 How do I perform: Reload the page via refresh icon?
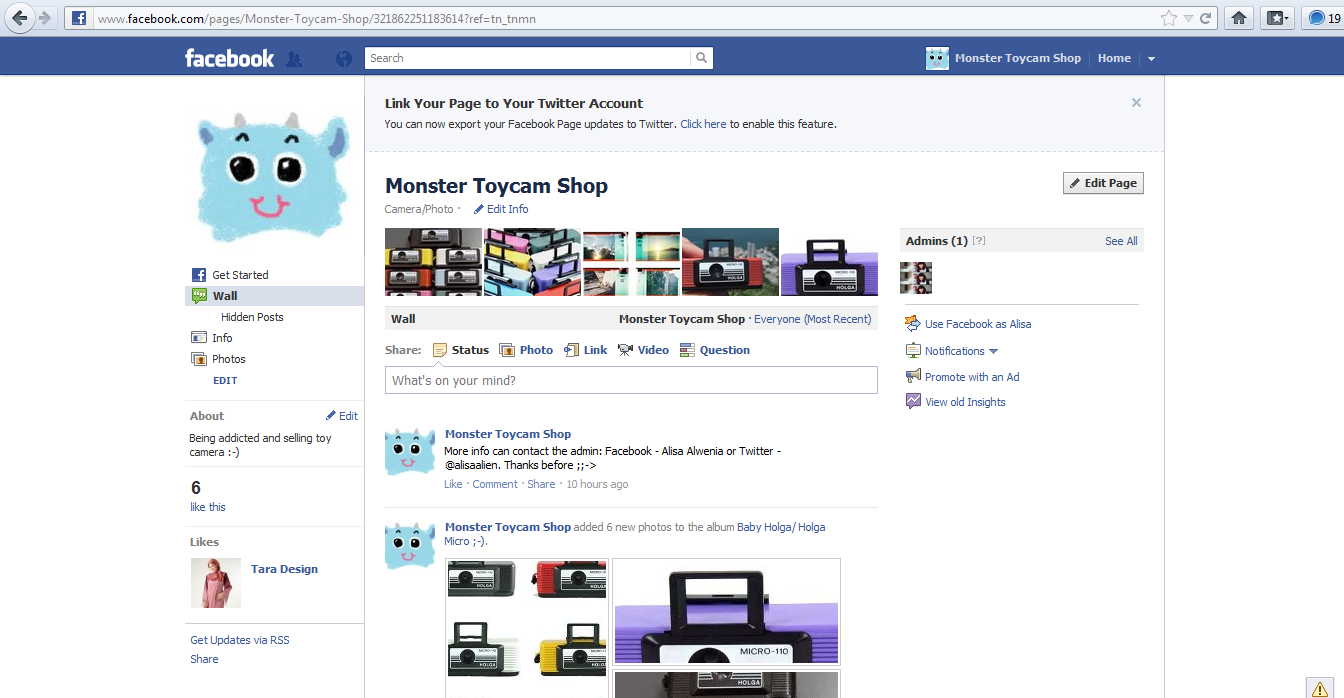(x=1206, y=18)
